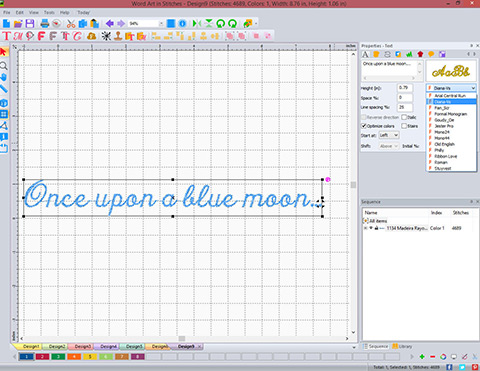
Task: Click the black starburst toolbar icon
Action: pyautogui.click(x=106, y=36)
